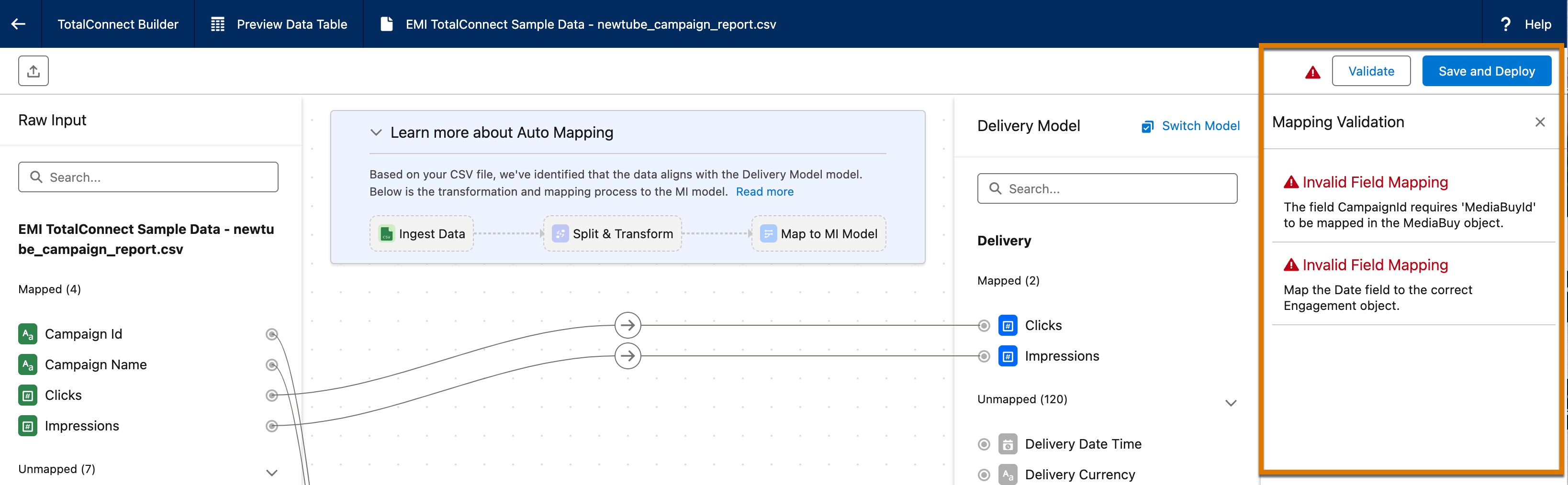Collapse the Learn more about Auto Mapping panel
This screenshot has width=1568, height=485.
[x=376, y=132]
